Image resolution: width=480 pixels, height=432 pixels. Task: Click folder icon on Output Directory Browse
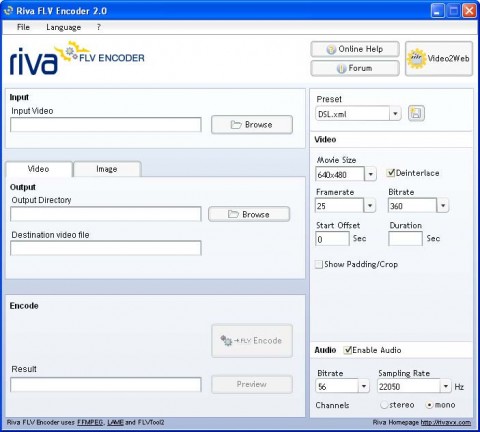(x=233, y=214)
